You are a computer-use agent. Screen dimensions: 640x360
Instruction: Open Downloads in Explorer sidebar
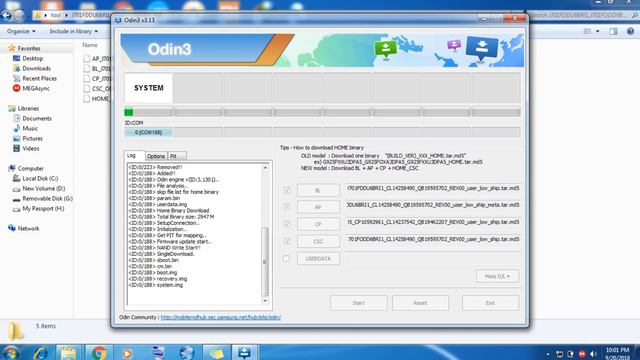pyautogui.click(x=36, y=68)
